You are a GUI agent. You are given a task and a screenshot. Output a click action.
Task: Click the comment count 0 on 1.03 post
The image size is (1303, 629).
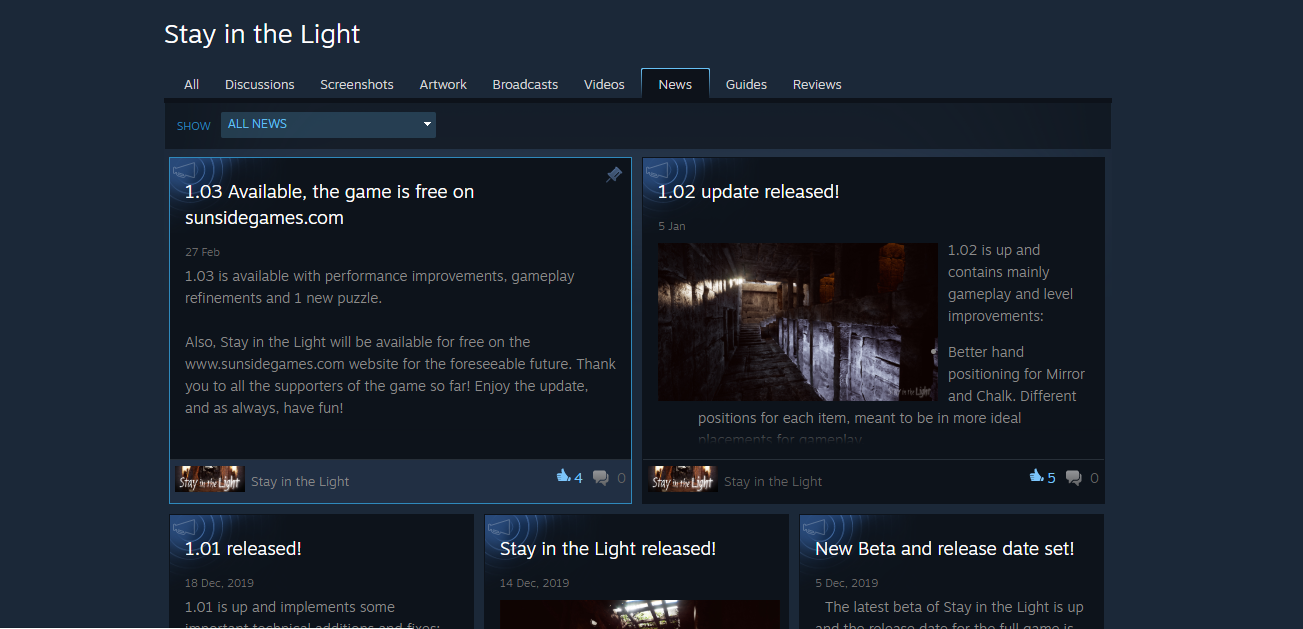pos(621,478)
